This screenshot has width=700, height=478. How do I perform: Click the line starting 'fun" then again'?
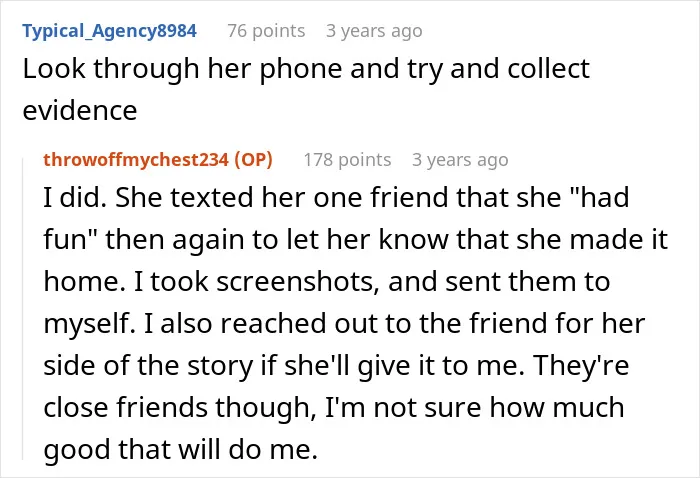355,240
